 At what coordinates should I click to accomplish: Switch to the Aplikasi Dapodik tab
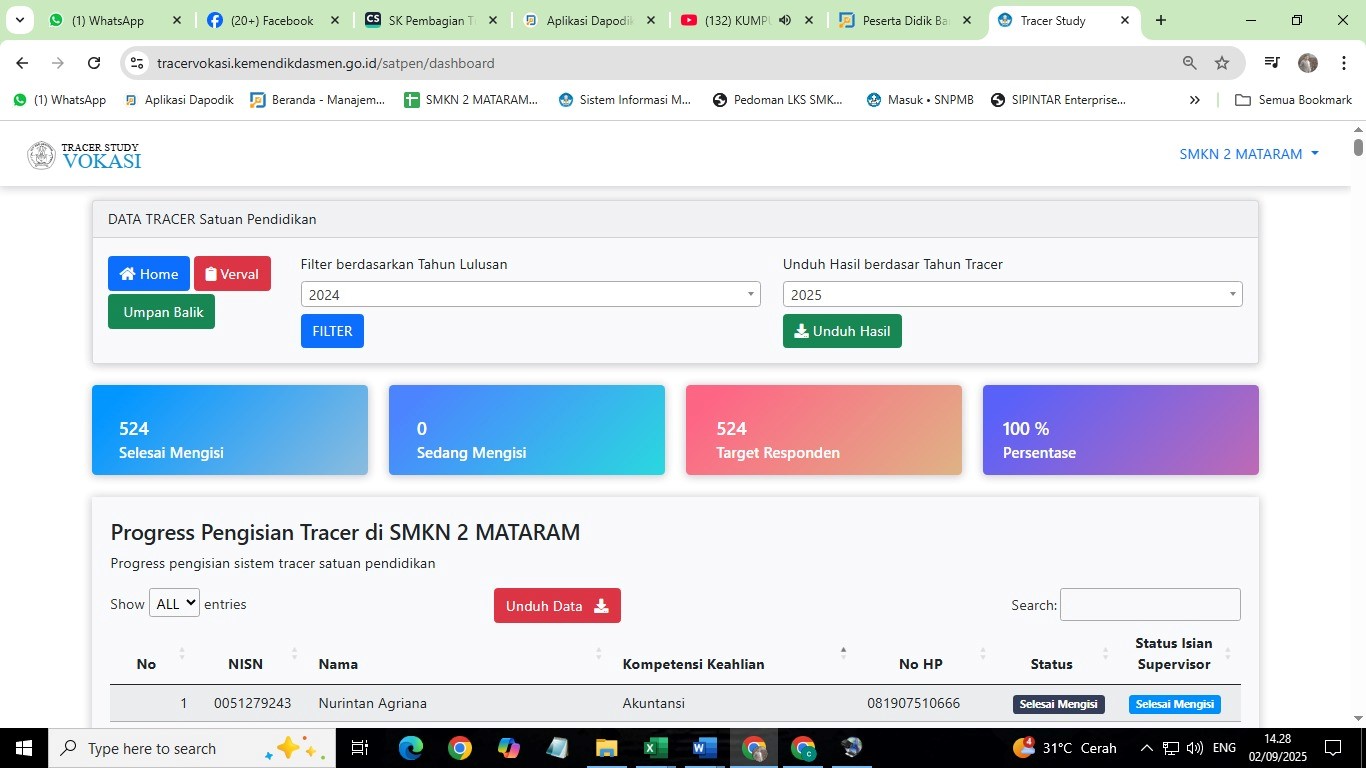click(588, 20)
